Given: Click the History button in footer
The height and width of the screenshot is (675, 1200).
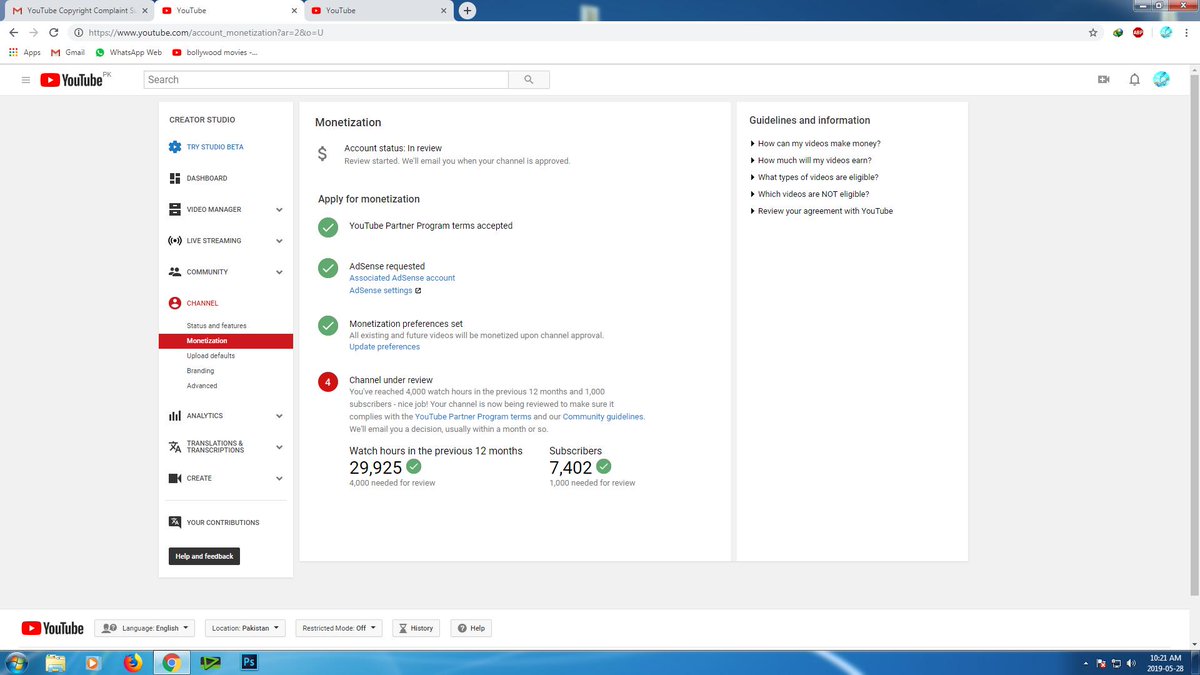Looking at the screenshot, I should pyautogui.click(x=415, y=628).
